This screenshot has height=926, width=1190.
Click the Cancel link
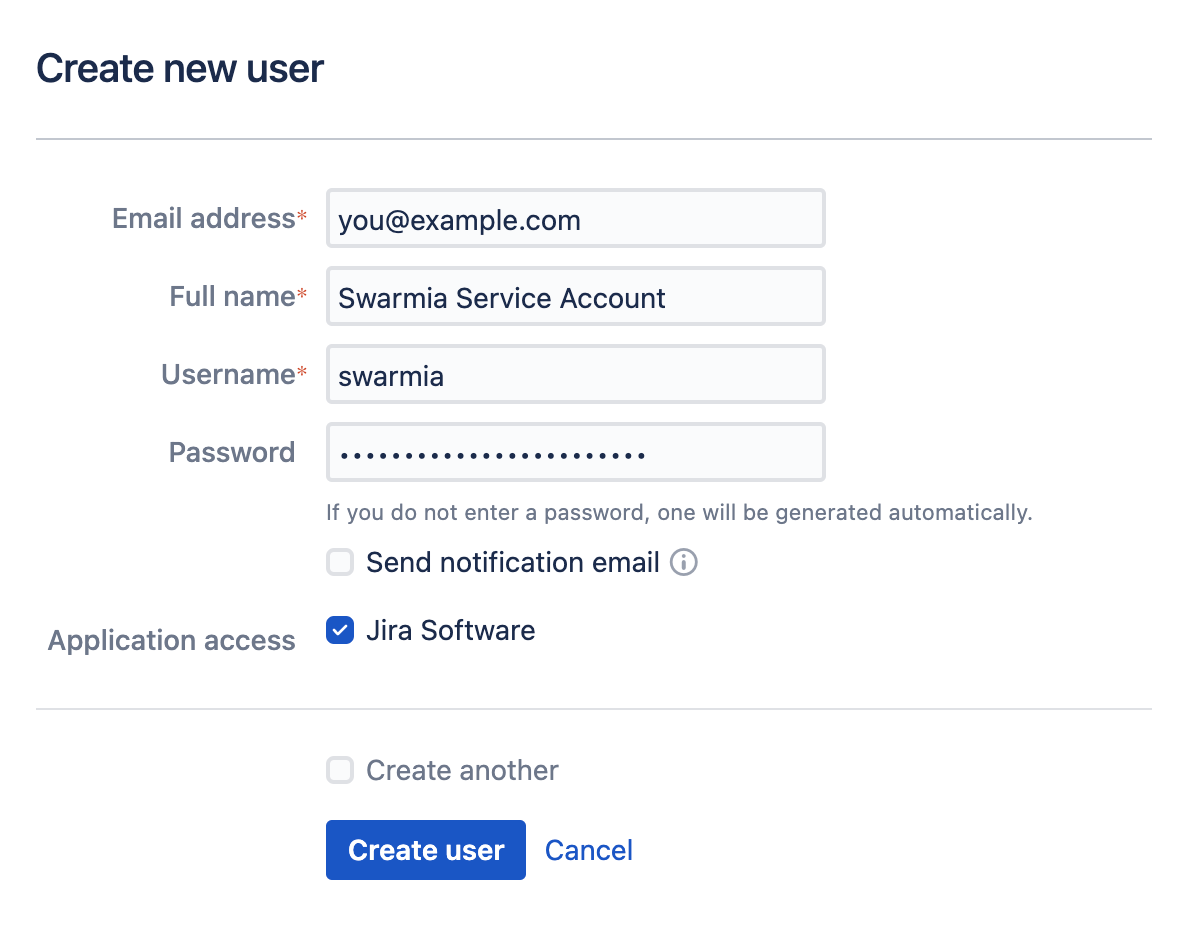pyautogui.click(x=589, y=850)
